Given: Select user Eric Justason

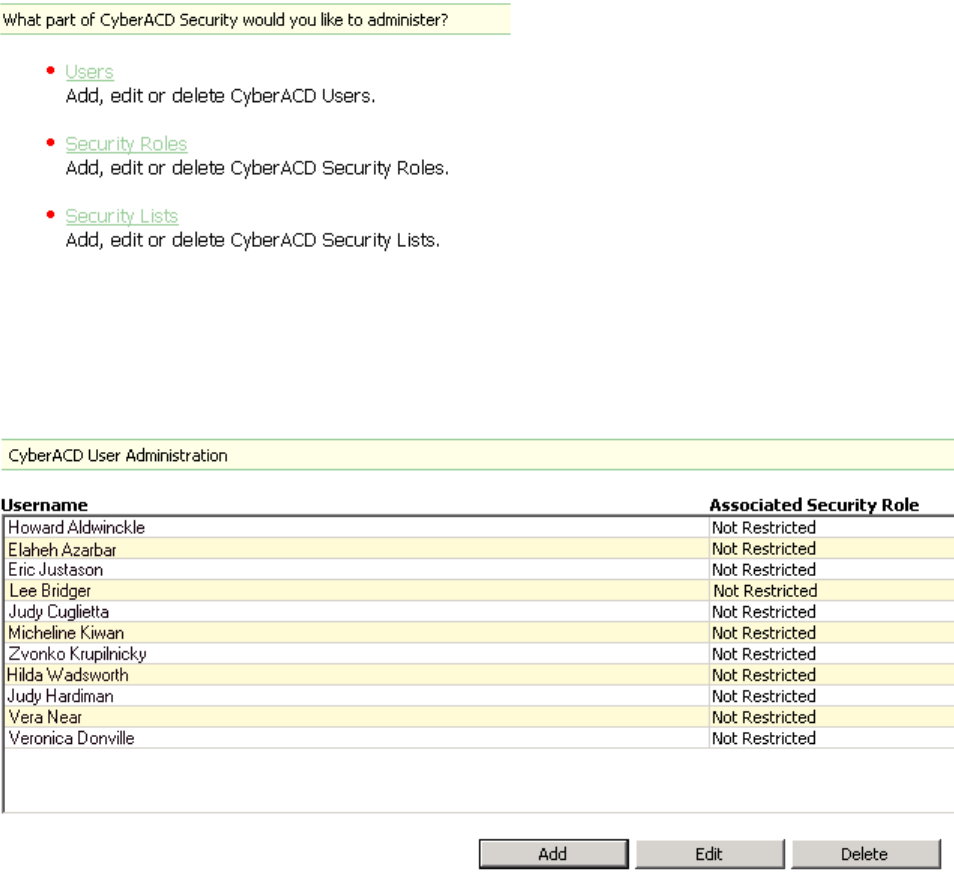Looking at the screenshot, I should pos(55,570).
